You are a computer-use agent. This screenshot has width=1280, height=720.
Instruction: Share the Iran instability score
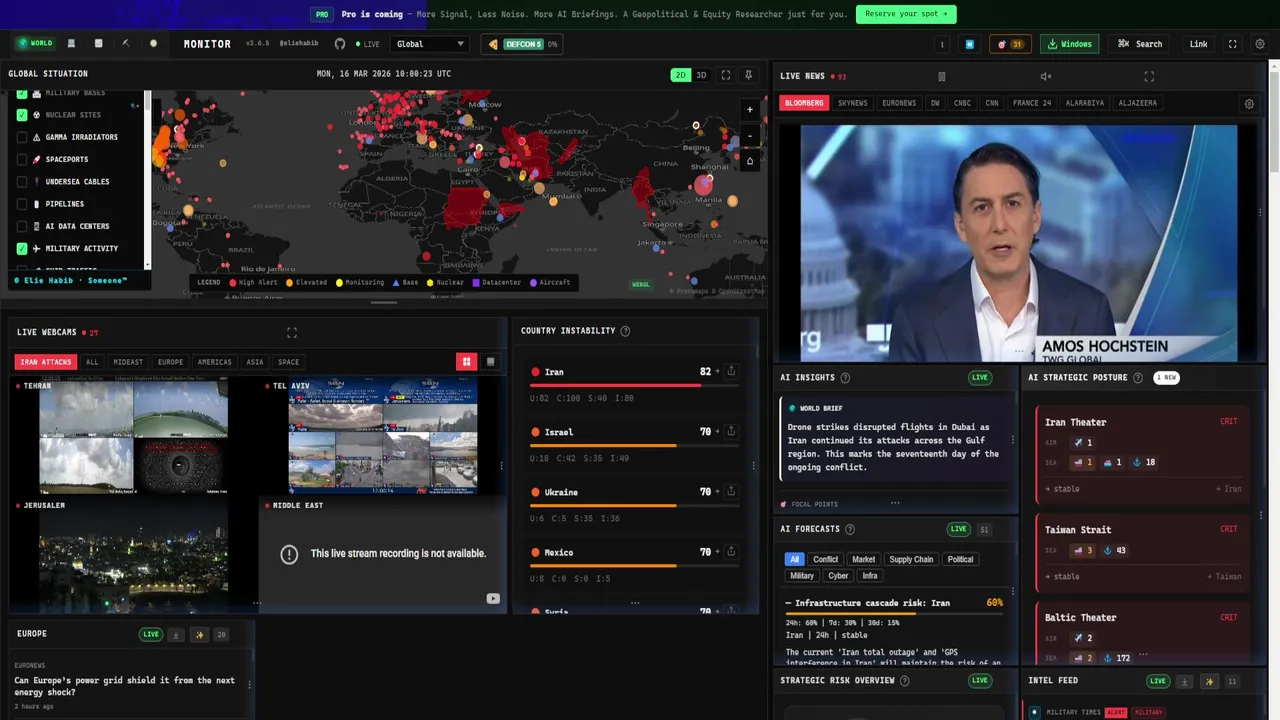coord(731,371)
